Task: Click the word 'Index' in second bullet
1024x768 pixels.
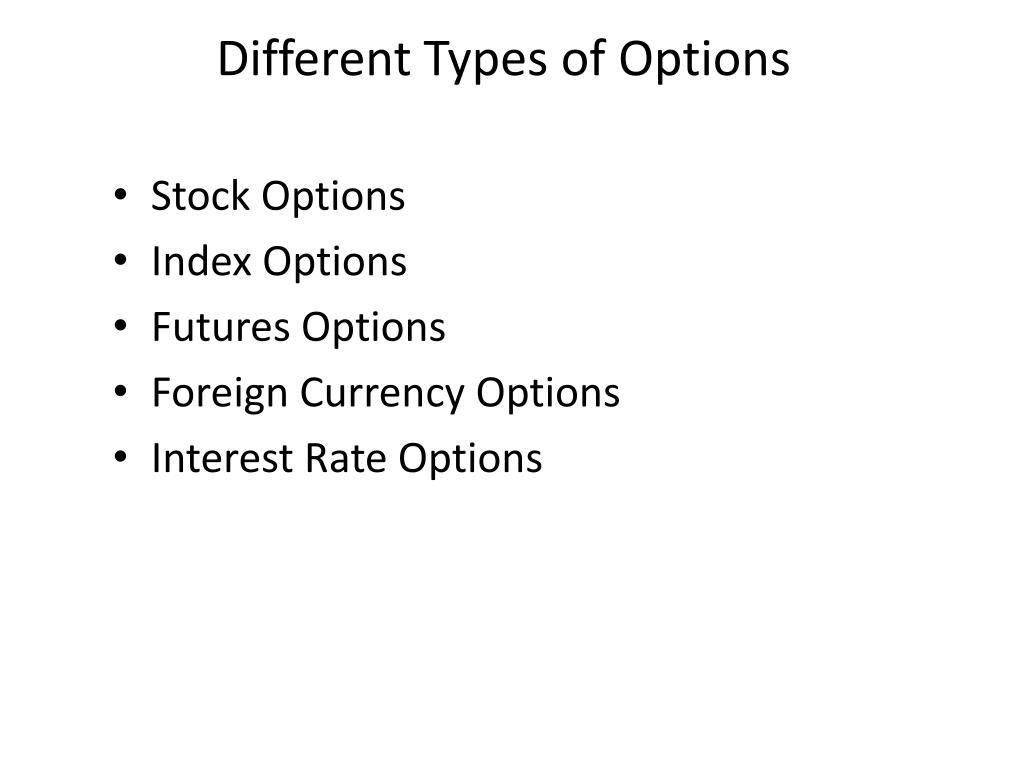Action: (x=202, y=261)
